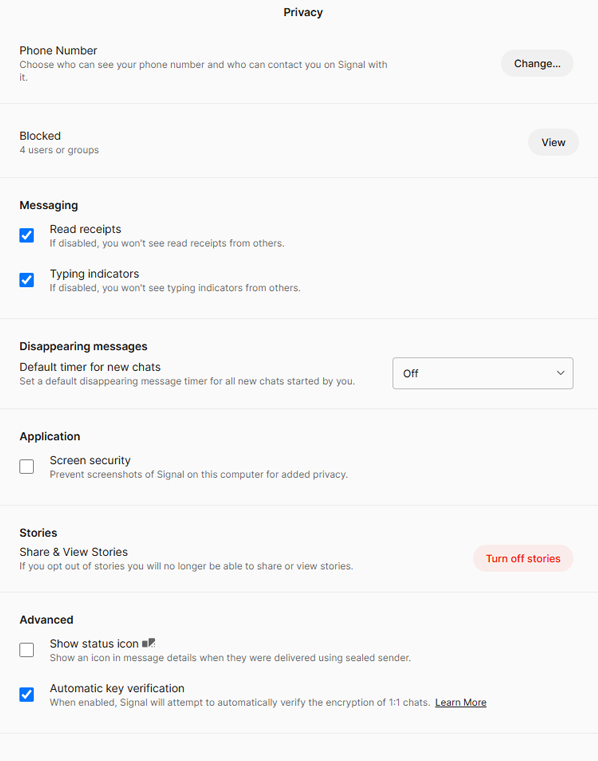Viewport: 598px width, 761px height.
Task: Enable the Screen security checkbox
Action: pyautogui.click(x=27, y=466)
